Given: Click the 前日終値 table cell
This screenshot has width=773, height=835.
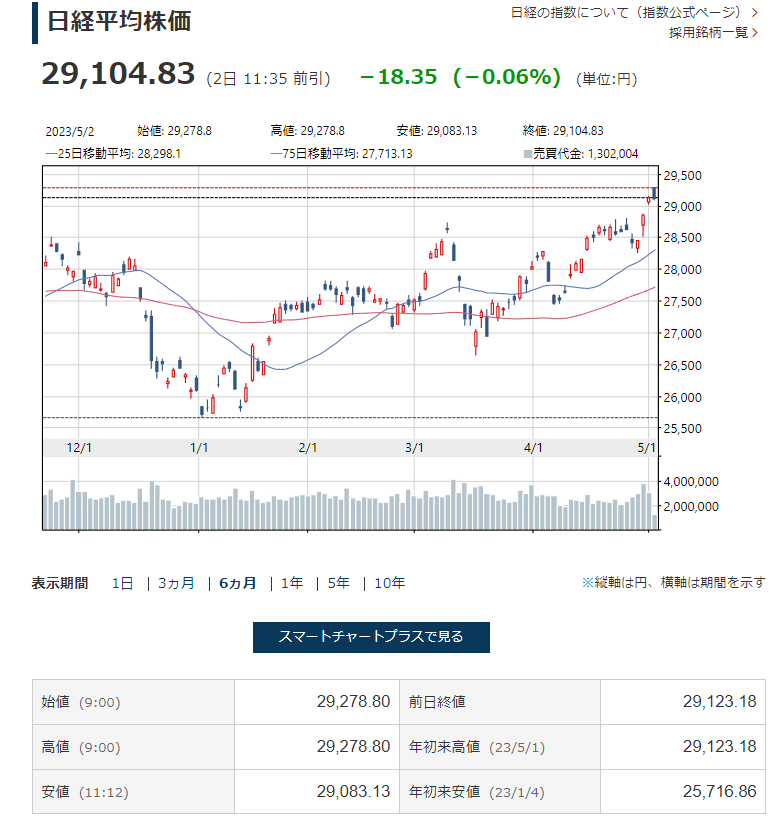Looking at the screenshot, I should [x=500, y=702].
